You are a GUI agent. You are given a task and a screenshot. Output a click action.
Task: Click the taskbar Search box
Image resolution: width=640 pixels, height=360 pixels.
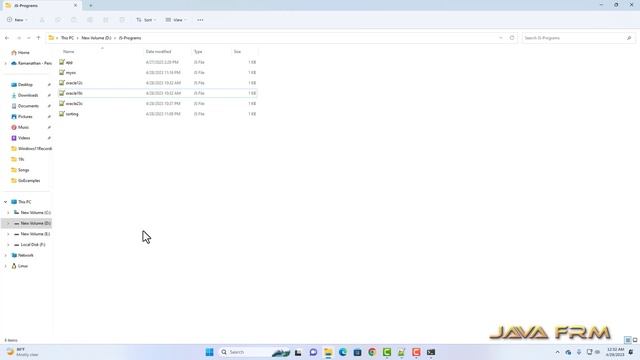point(254,352)
